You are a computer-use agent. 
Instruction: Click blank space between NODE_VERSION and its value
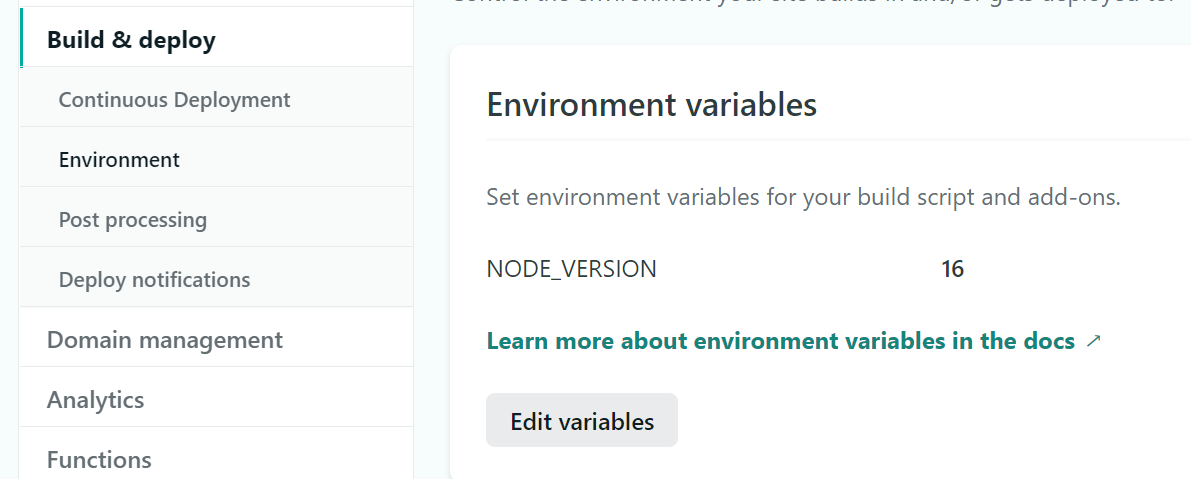800,269
